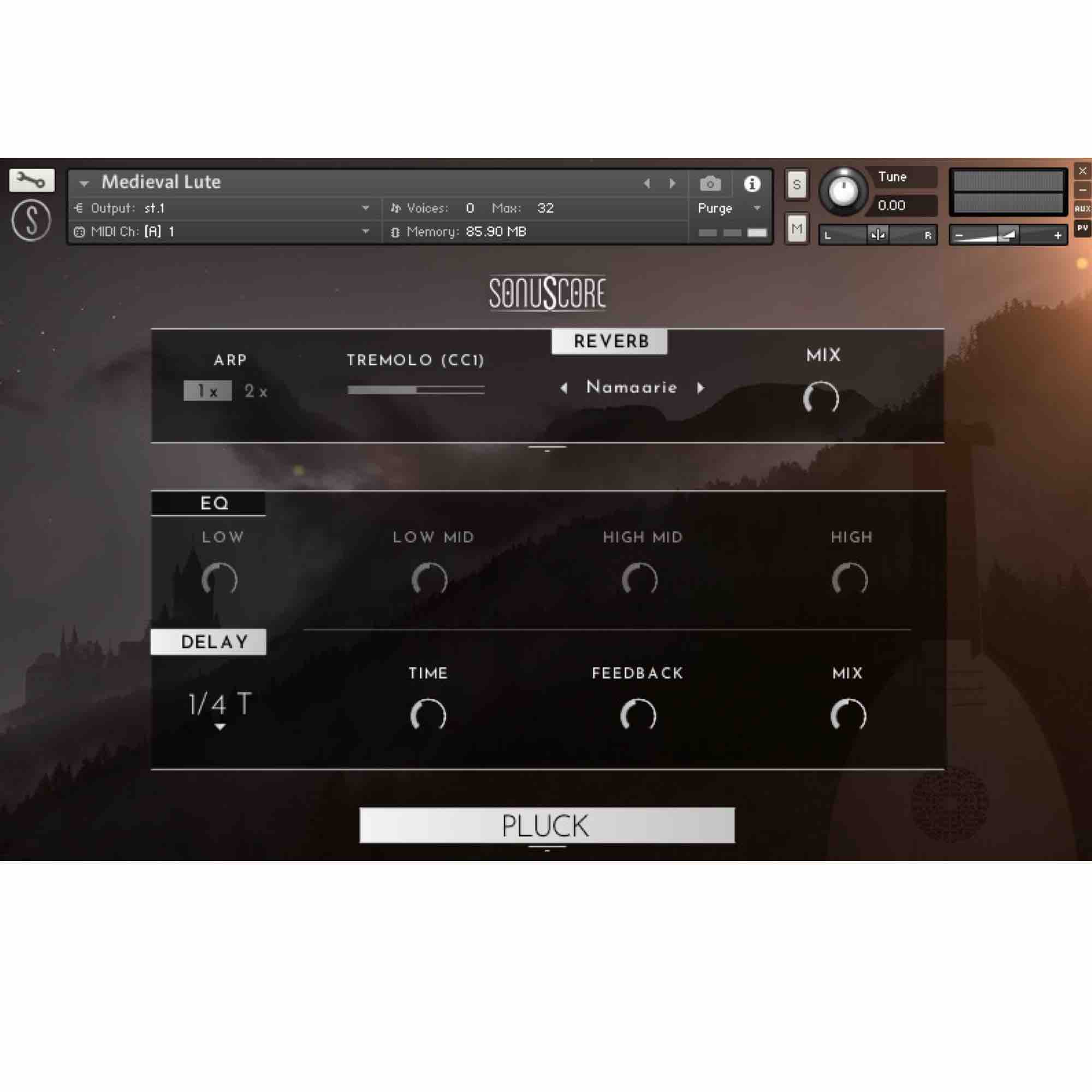Click the delay TIME knob
The image size is (1092, 1092).
pyautogui.click(x=428, y=715)
